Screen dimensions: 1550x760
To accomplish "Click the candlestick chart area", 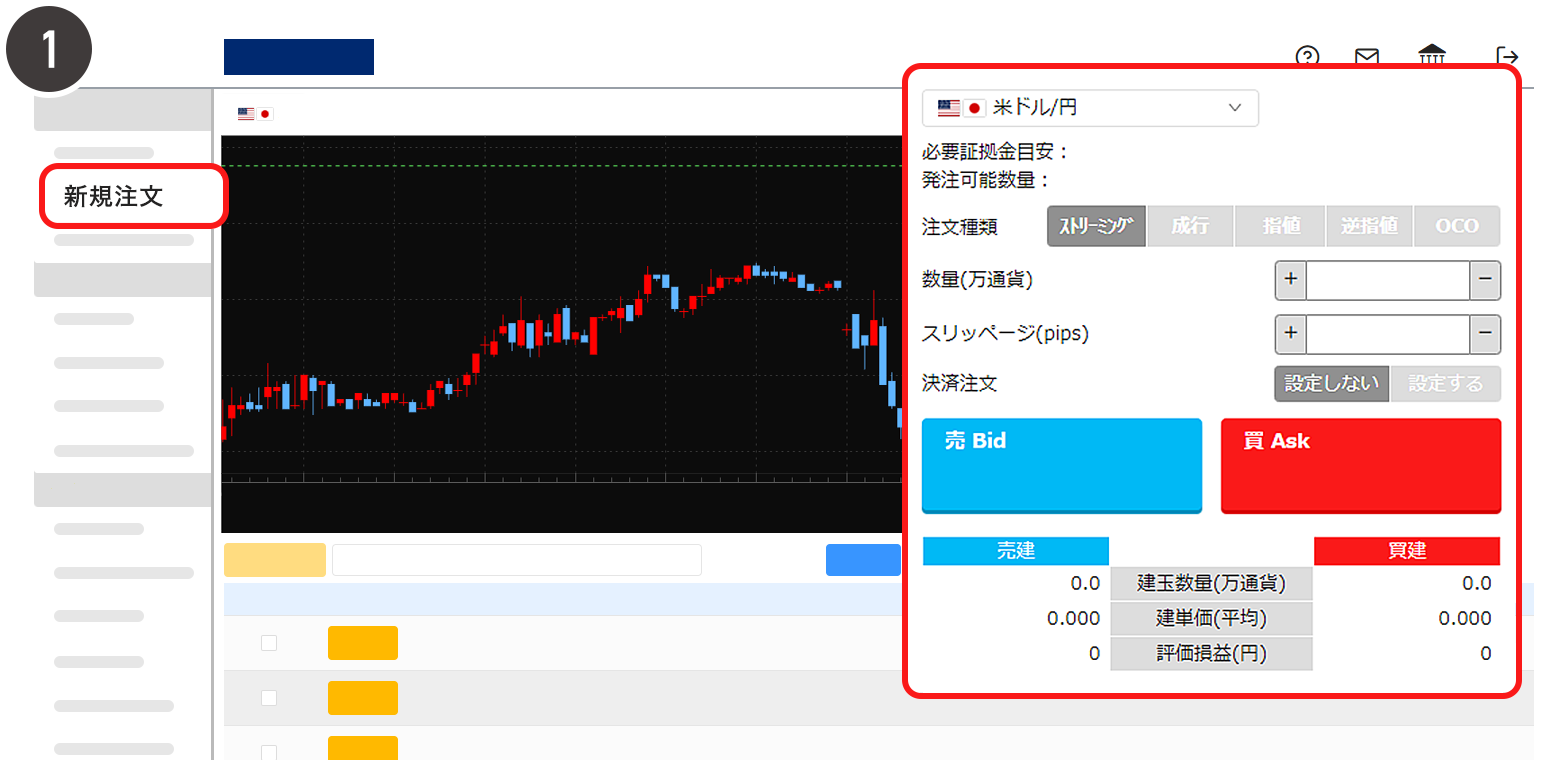I will pos(560,333).
